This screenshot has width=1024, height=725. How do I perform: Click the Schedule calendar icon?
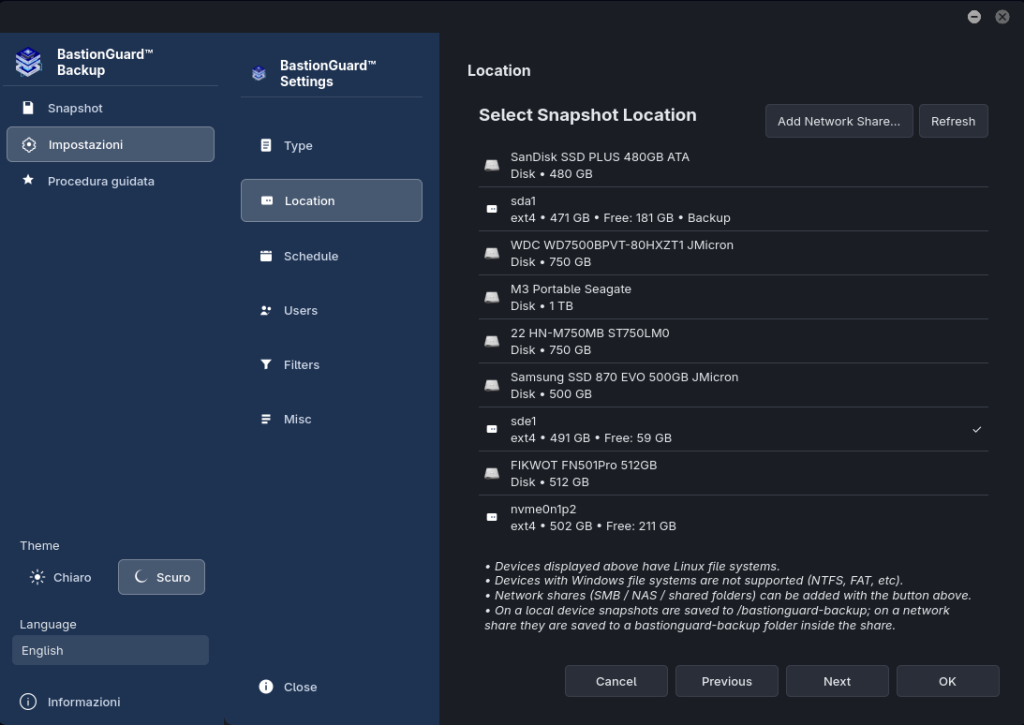(x=266, y=256)
